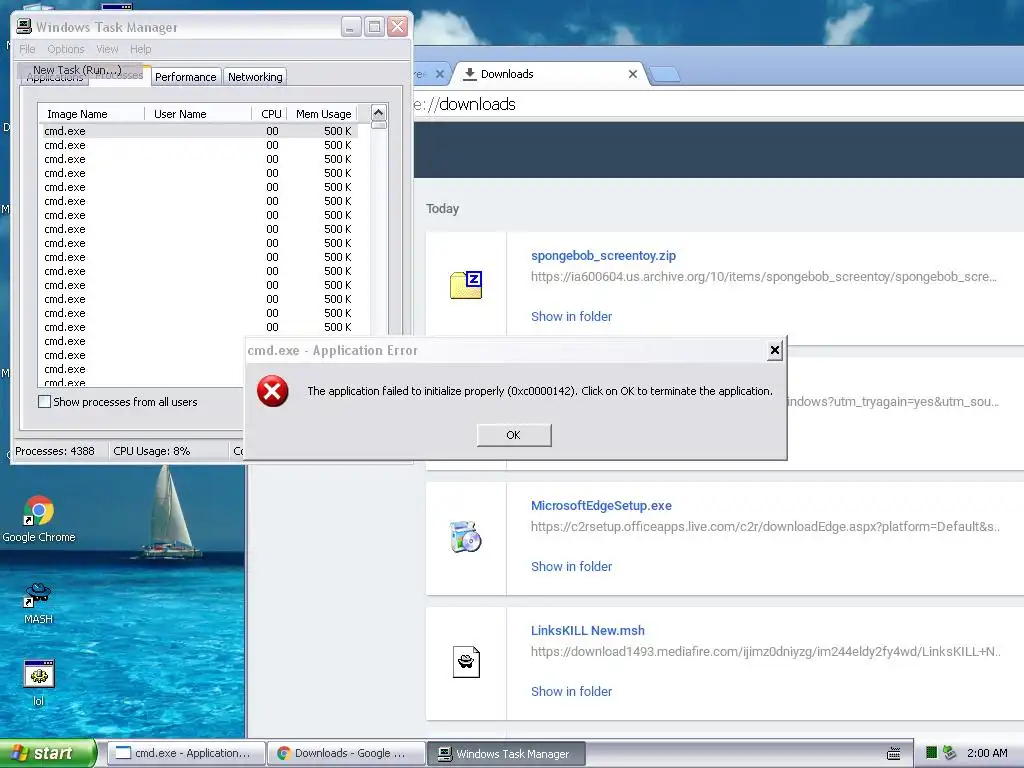The image size is (1024, 768).
Task: Switch to cmd.exe Application taskbar button
Action: pos(185,753)
